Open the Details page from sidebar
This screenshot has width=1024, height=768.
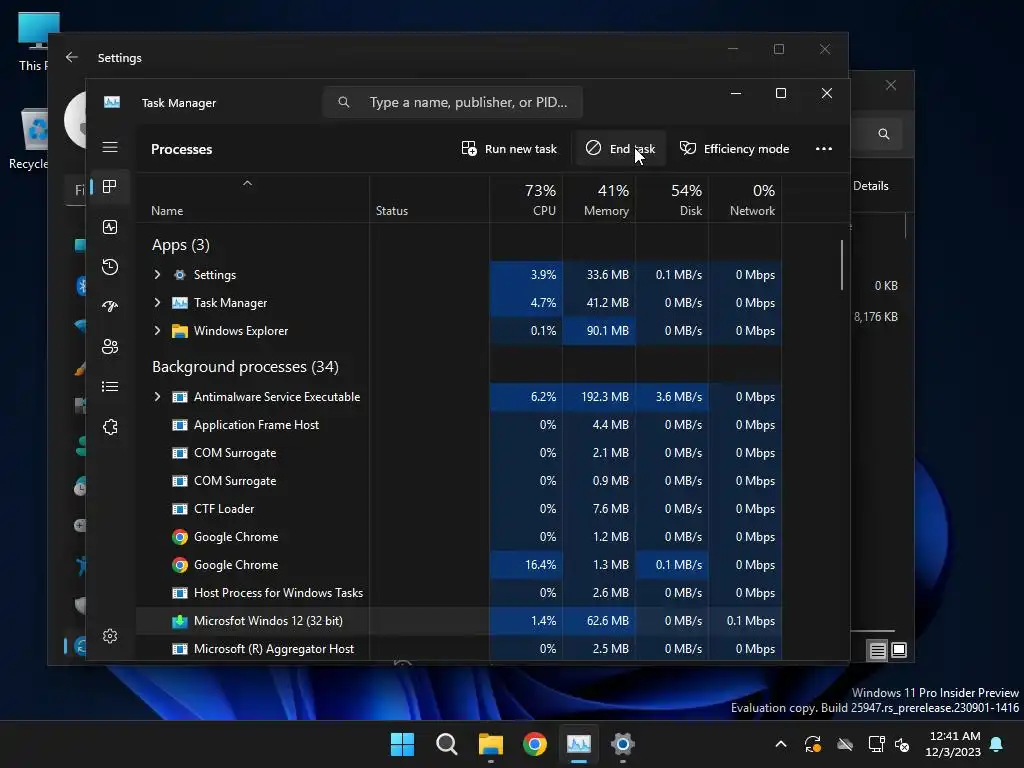[x=110, y=387]
